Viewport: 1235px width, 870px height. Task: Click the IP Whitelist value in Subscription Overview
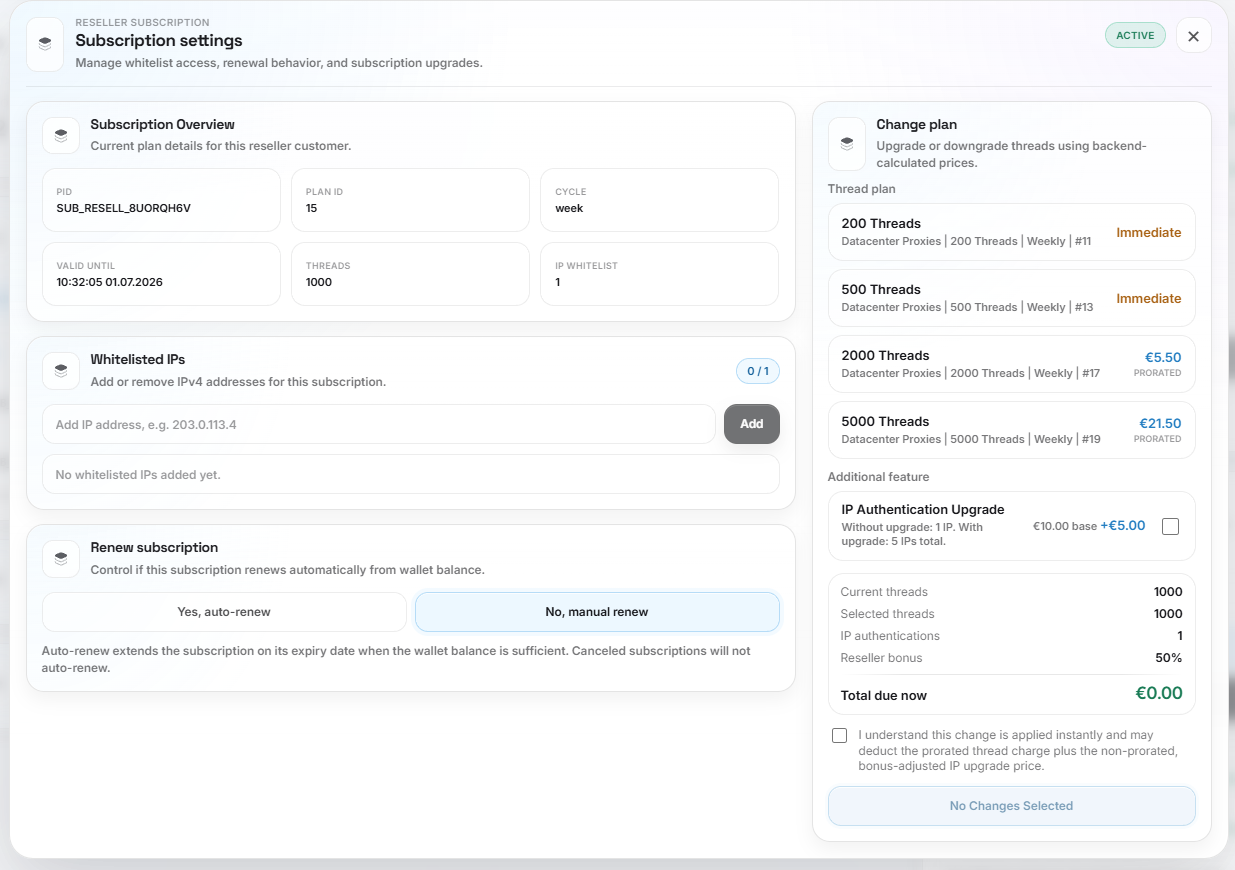pyautogui.click(x=558, y=282)
